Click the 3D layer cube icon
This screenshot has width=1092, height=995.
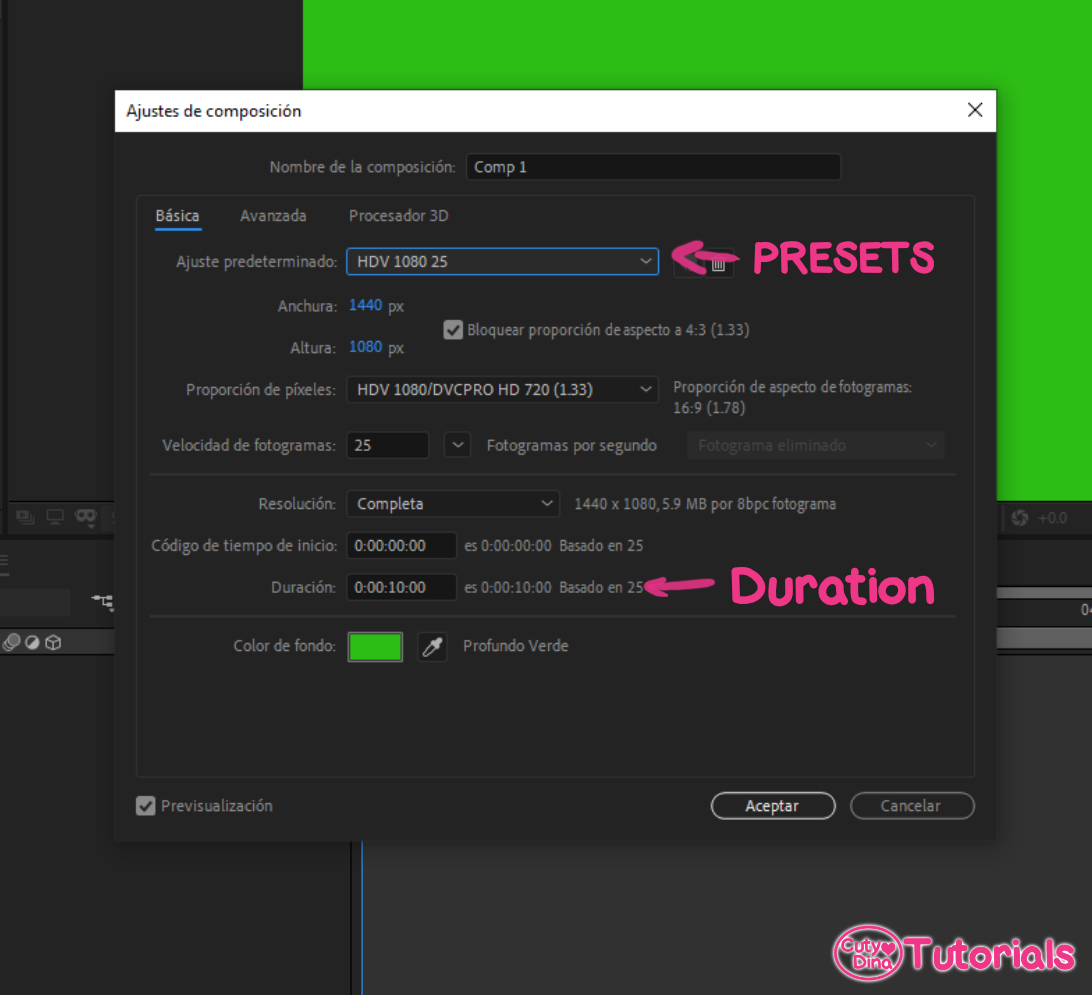(x=54, y=643)
